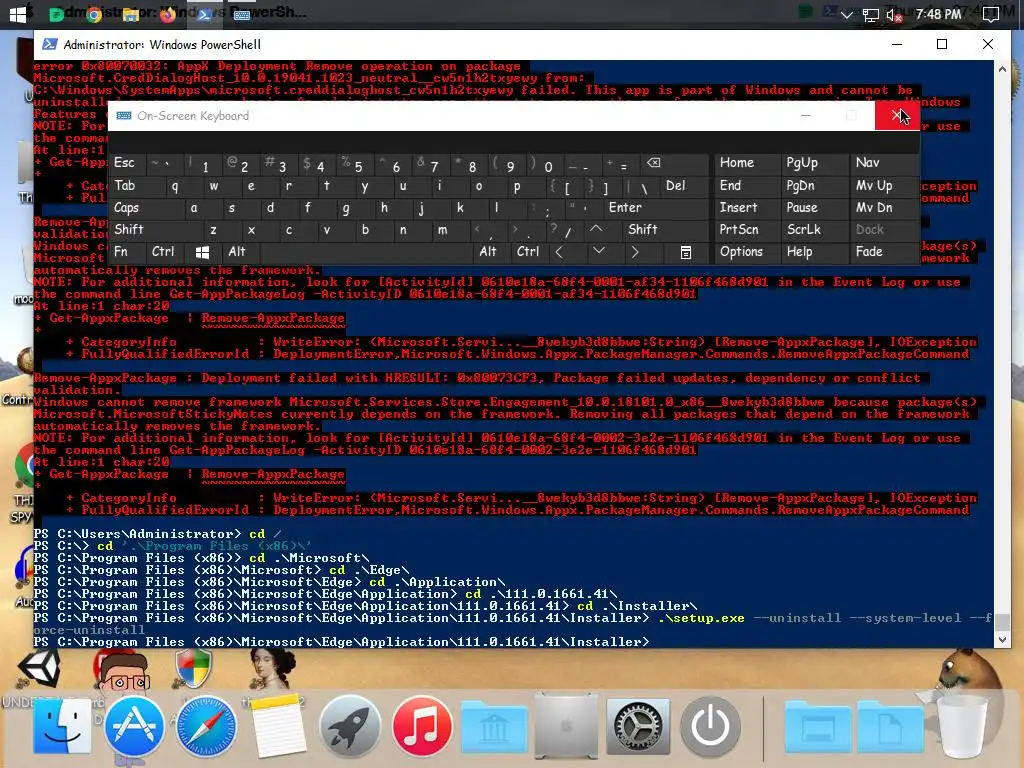Click the Windows logo key on keyboard
The height and width of the screenshot is (768, 1024).
(202, 252)
